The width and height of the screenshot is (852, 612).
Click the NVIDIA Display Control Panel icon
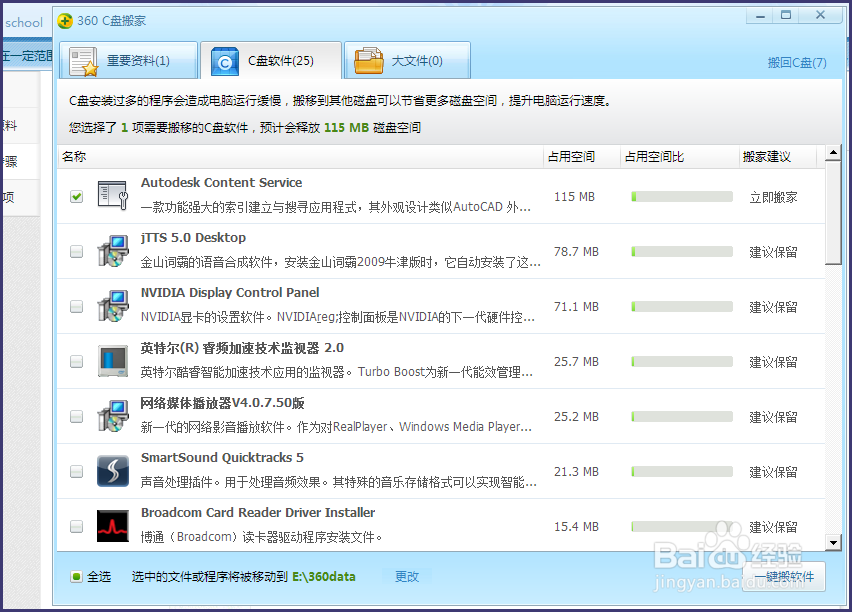[x=112, y=306]
